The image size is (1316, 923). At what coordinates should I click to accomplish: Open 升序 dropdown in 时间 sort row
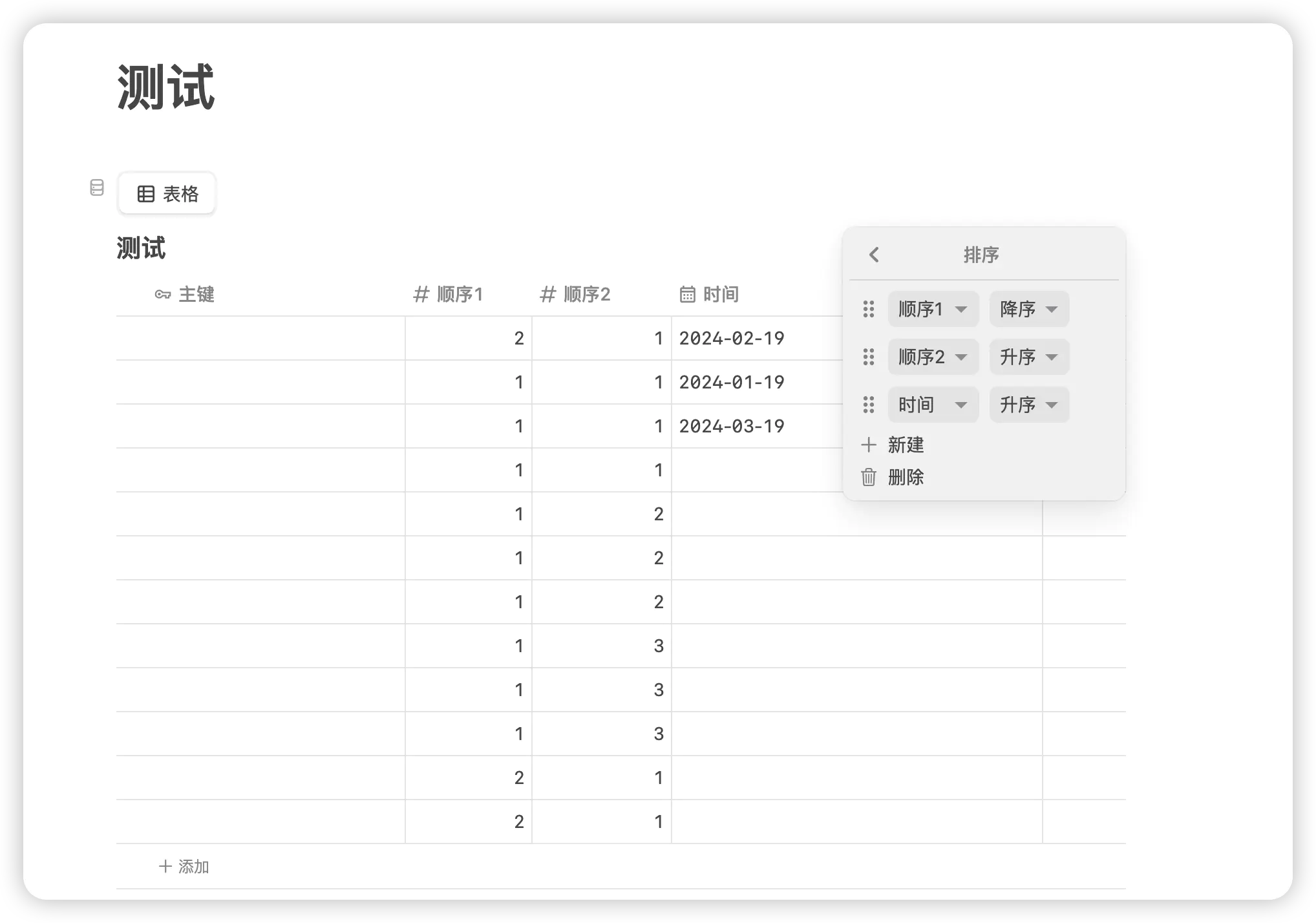coord(1028,405)
